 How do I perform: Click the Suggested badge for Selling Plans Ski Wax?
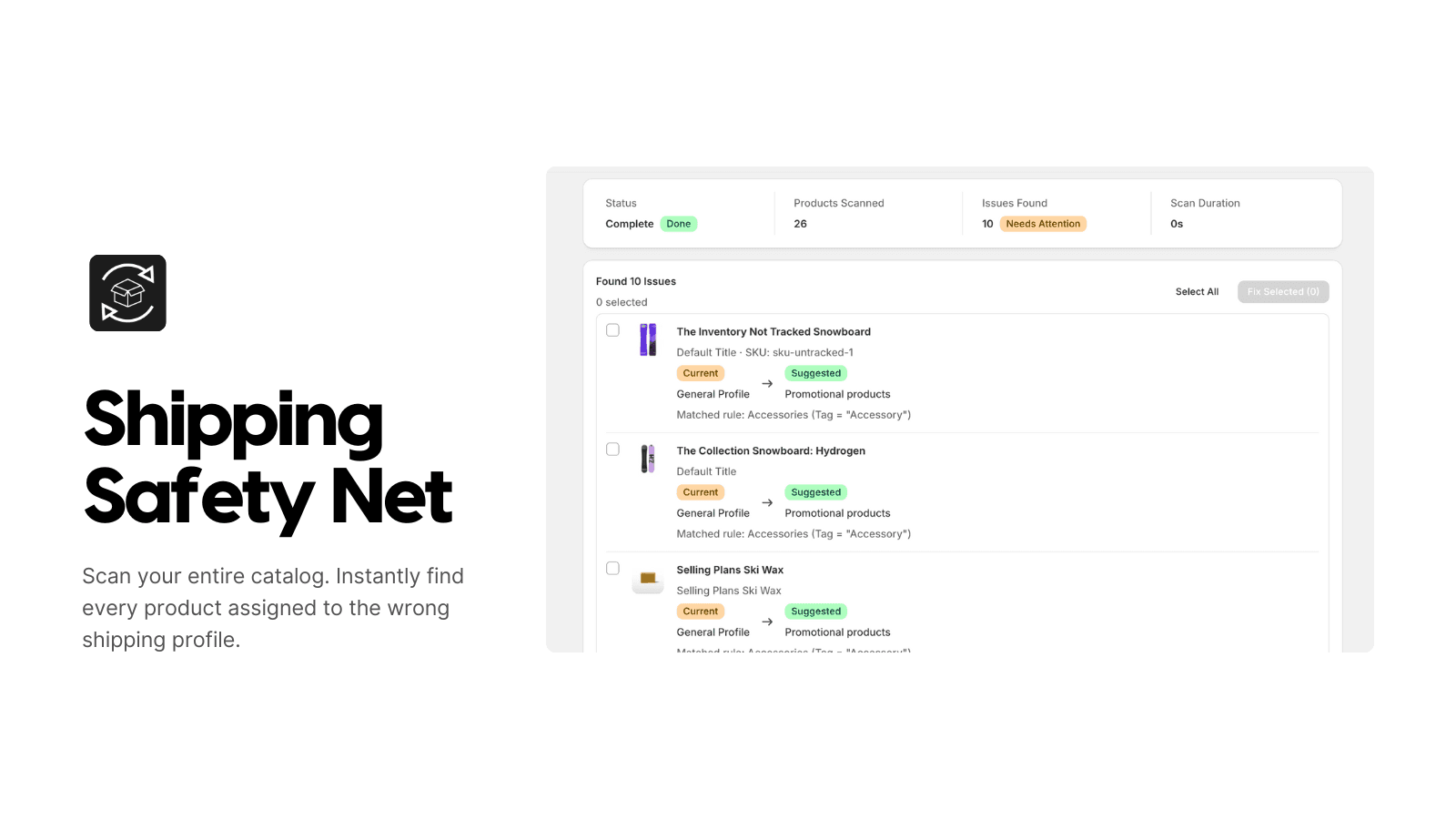pos(815,611)
